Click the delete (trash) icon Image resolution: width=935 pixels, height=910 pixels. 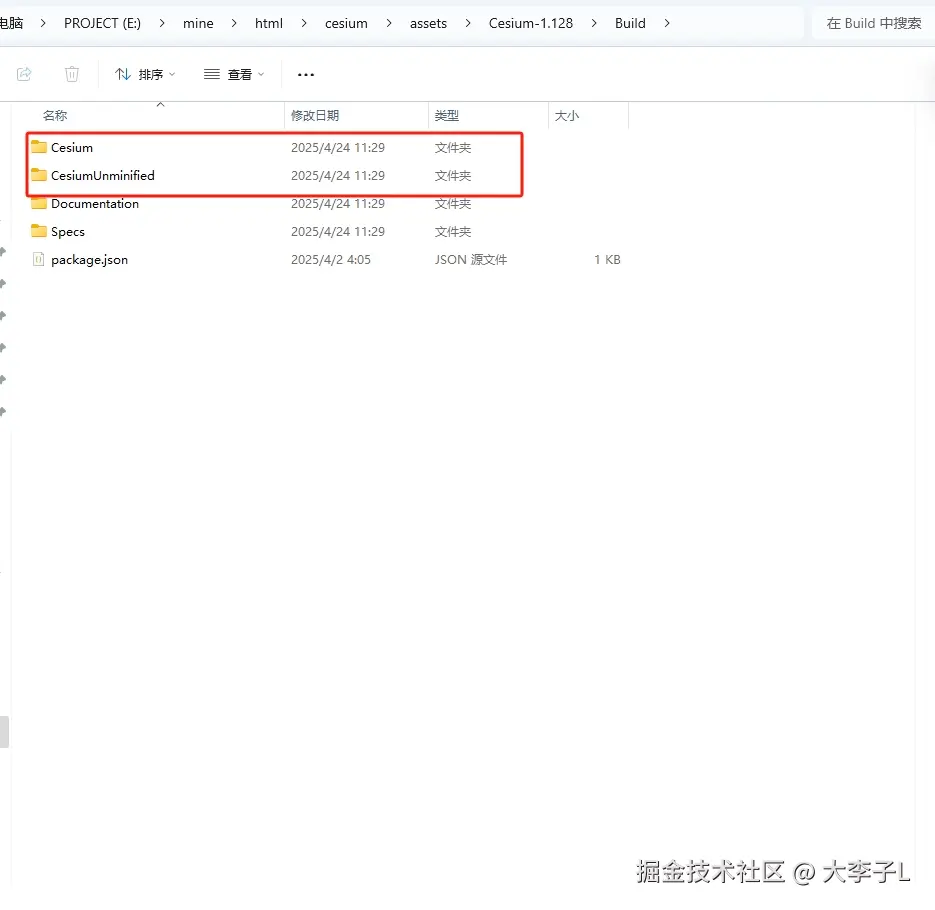pyautogui.click(x=70, y=73)
